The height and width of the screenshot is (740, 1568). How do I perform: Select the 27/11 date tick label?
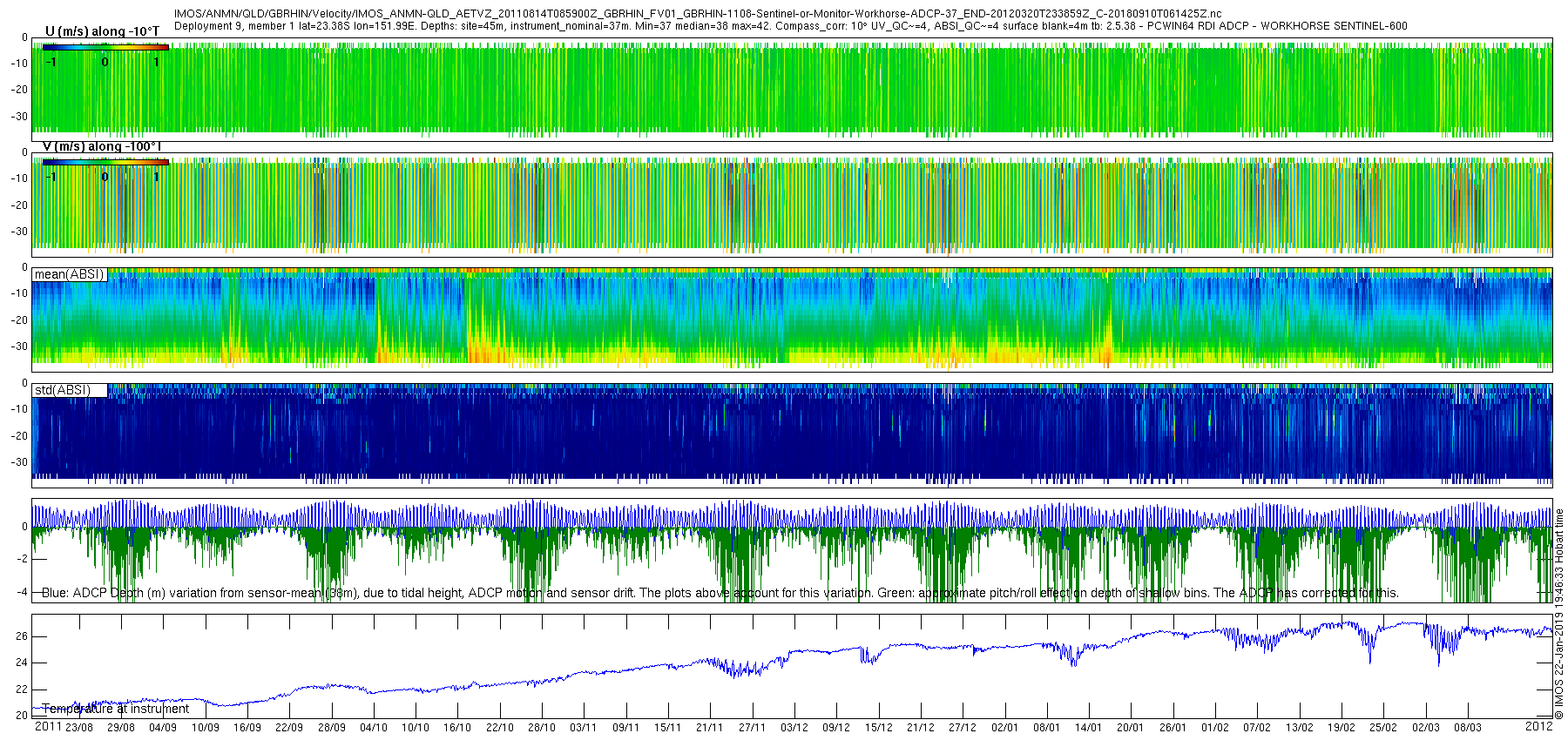tap(752, 727)
